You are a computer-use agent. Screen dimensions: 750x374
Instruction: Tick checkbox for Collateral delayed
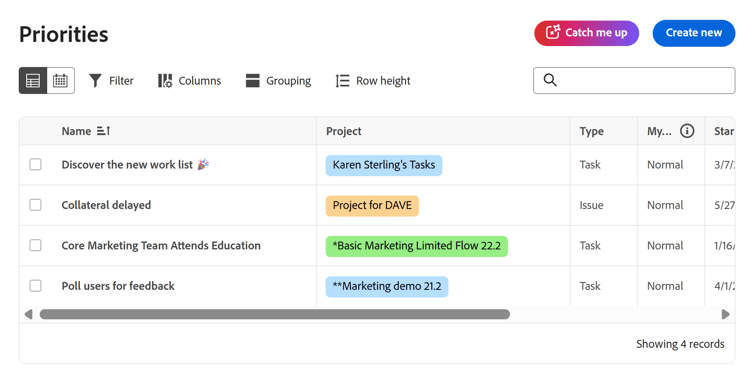point(35,205)
